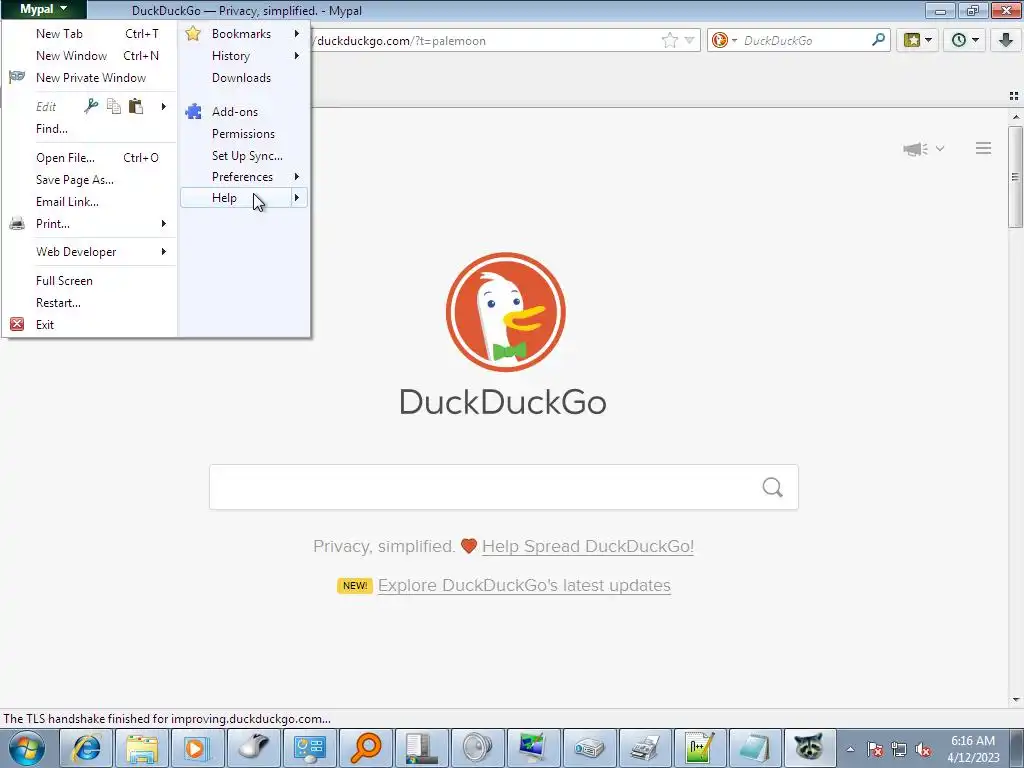Expand the Edit submenu arrow
1024x768 pixels.
click(x=163, y=106)
